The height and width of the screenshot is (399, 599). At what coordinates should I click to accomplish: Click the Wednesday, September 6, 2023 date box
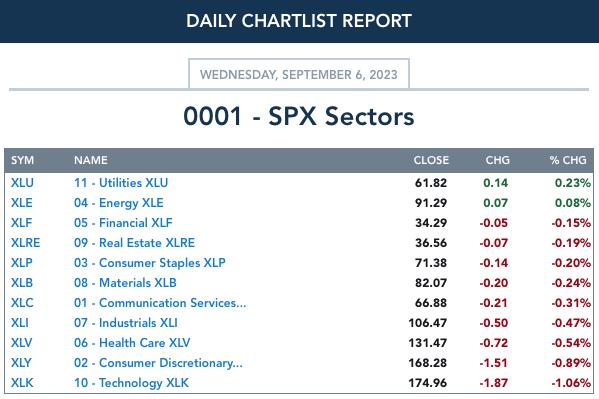[299, 74]
